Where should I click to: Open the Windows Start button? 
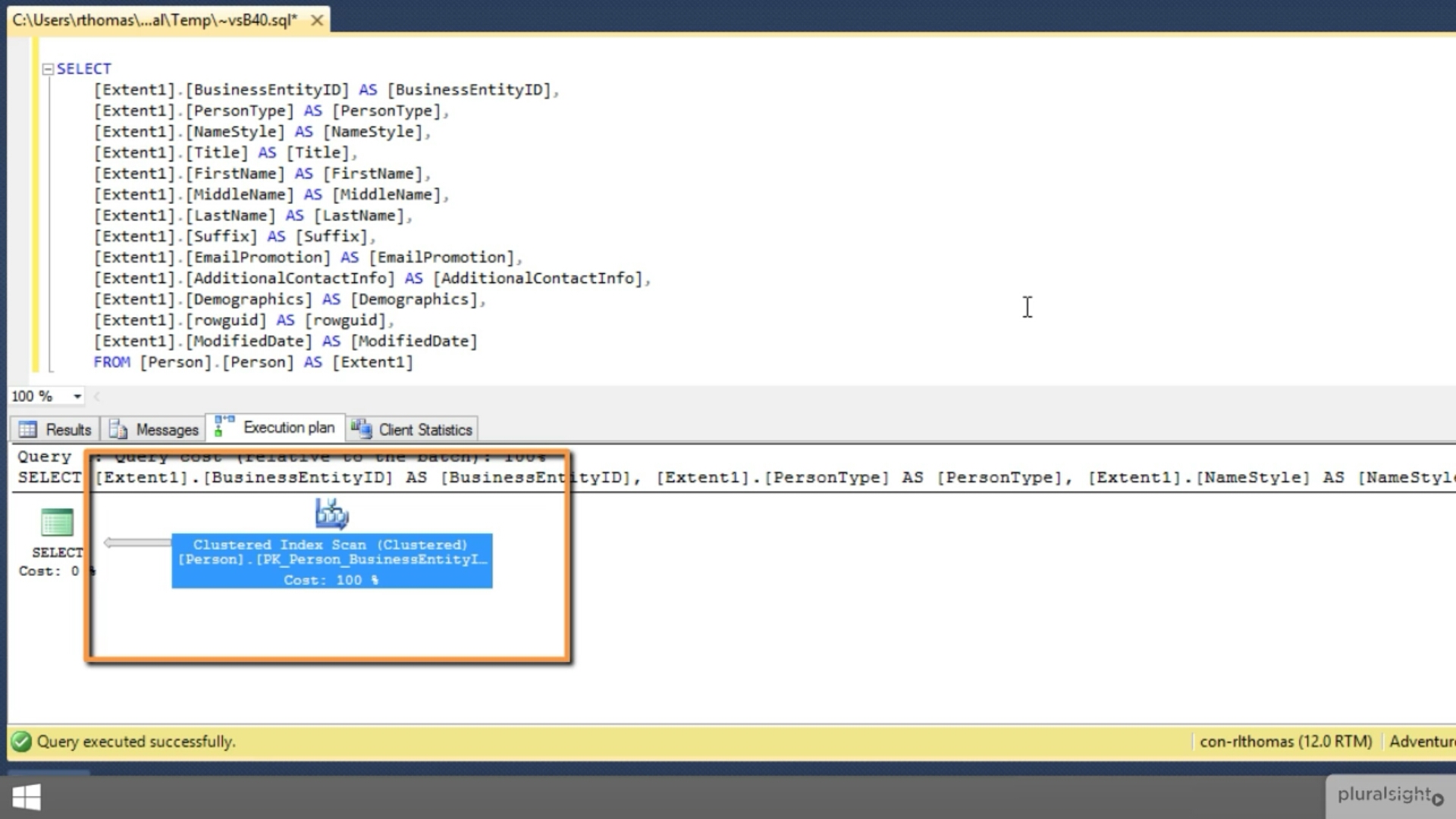pos(27,797)
